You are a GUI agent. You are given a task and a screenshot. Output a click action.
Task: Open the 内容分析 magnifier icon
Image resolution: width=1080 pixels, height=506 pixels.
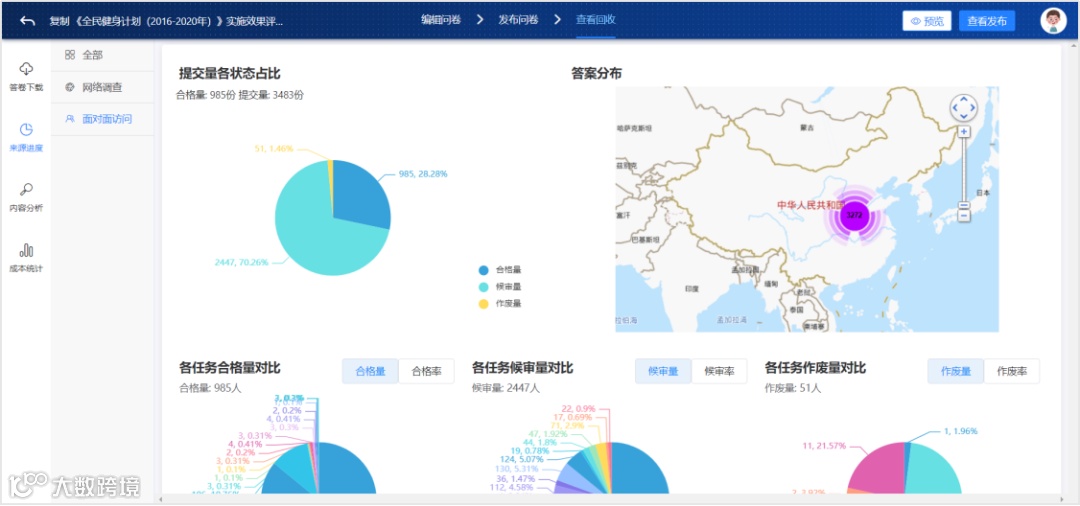[26, 189]
